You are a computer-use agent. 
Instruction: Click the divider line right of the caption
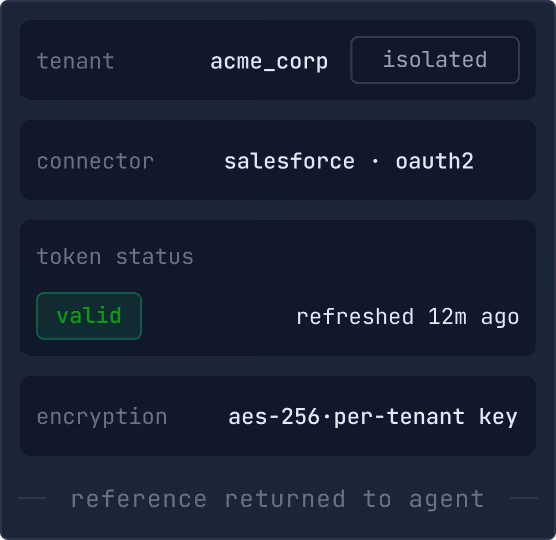click(524, 498)
